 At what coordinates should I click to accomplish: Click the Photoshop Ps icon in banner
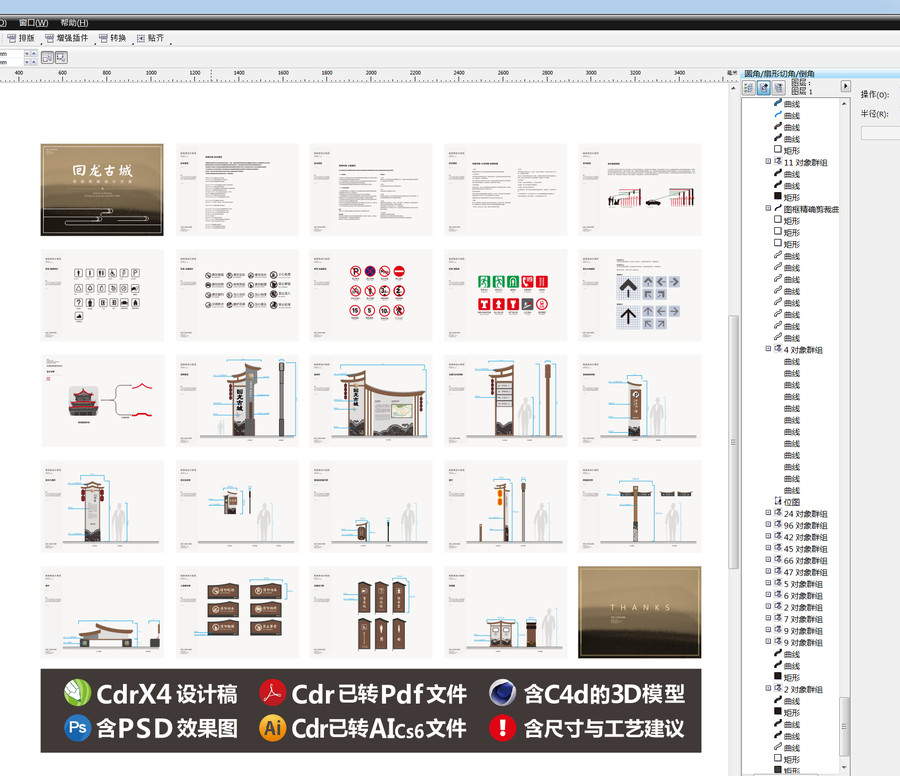77,728
